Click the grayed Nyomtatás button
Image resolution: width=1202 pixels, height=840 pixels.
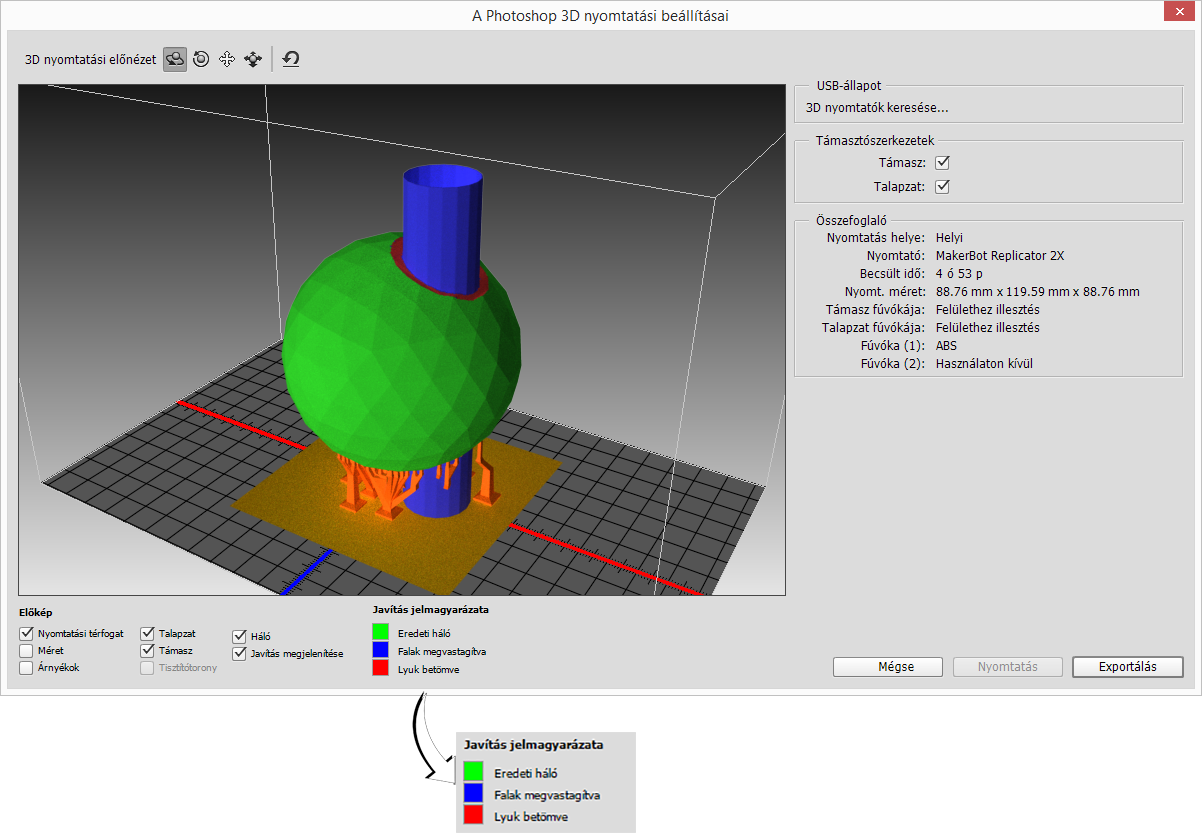pos(1007,667)
